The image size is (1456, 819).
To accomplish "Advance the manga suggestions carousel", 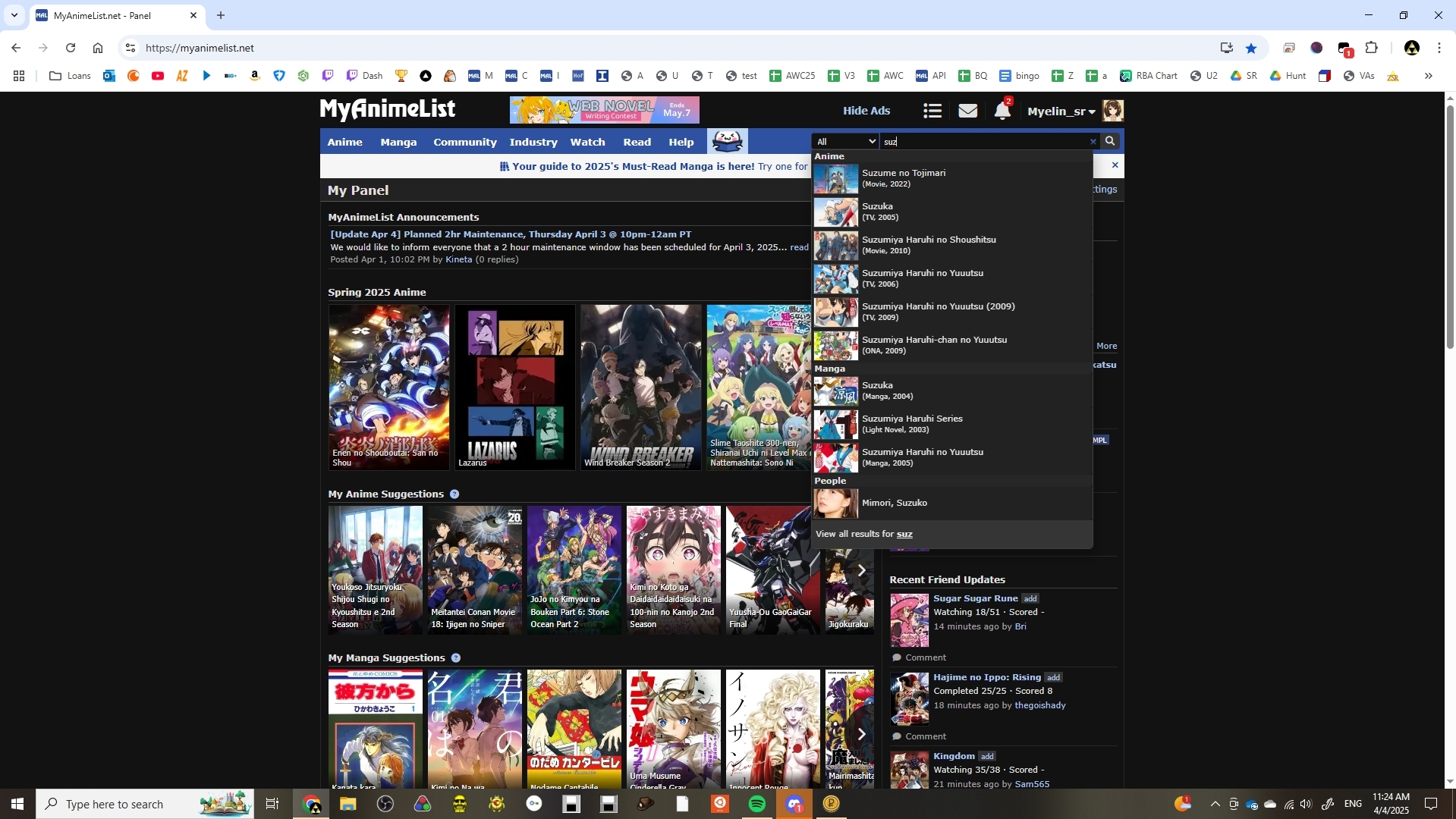I will 861,734.
